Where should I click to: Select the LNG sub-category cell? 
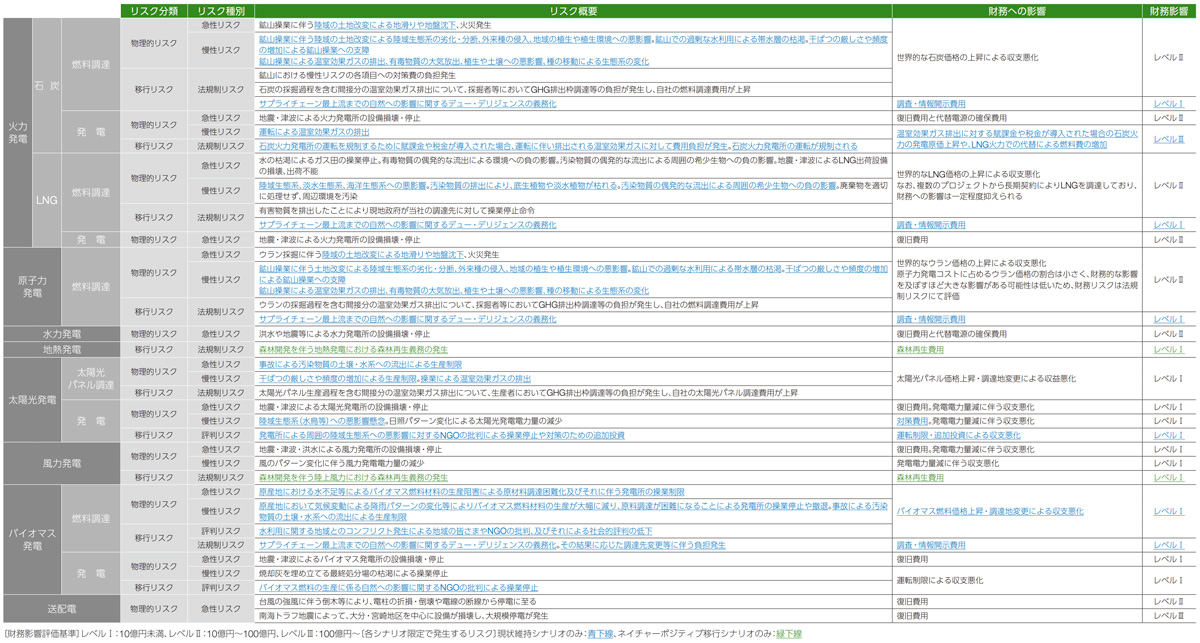point(47,200)
